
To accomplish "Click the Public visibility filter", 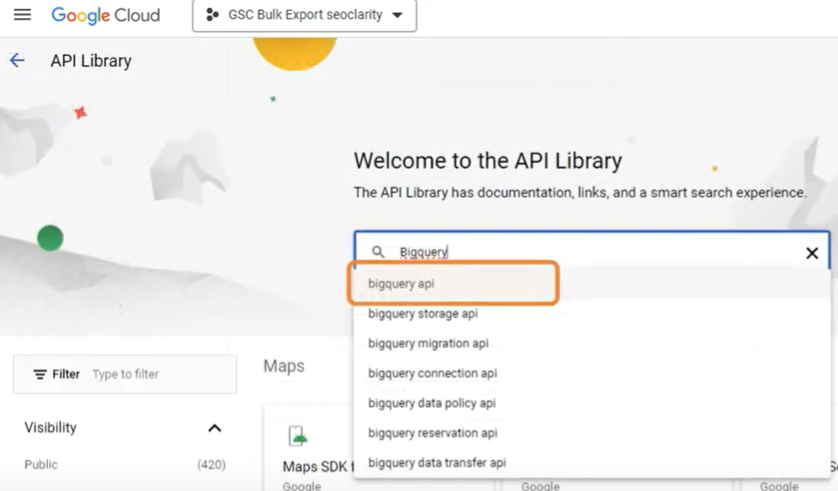I will [41, 465].
